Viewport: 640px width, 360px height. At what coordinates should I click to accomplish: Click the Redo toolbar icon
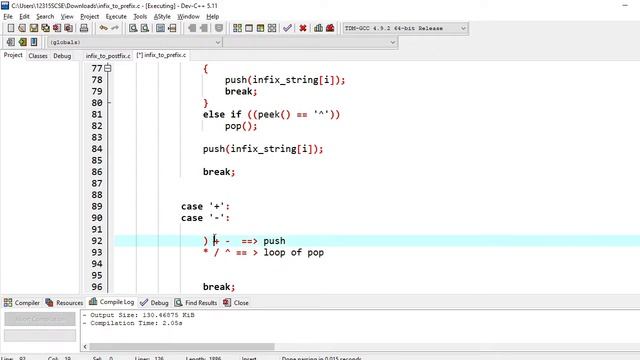[x=115, y=28]
